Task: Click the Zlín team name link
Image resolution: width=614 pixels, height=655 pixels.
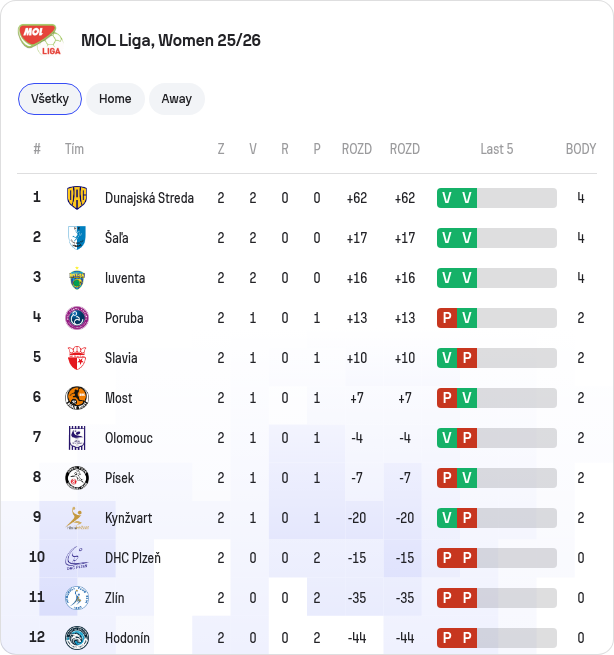Action: pos(114,598)
